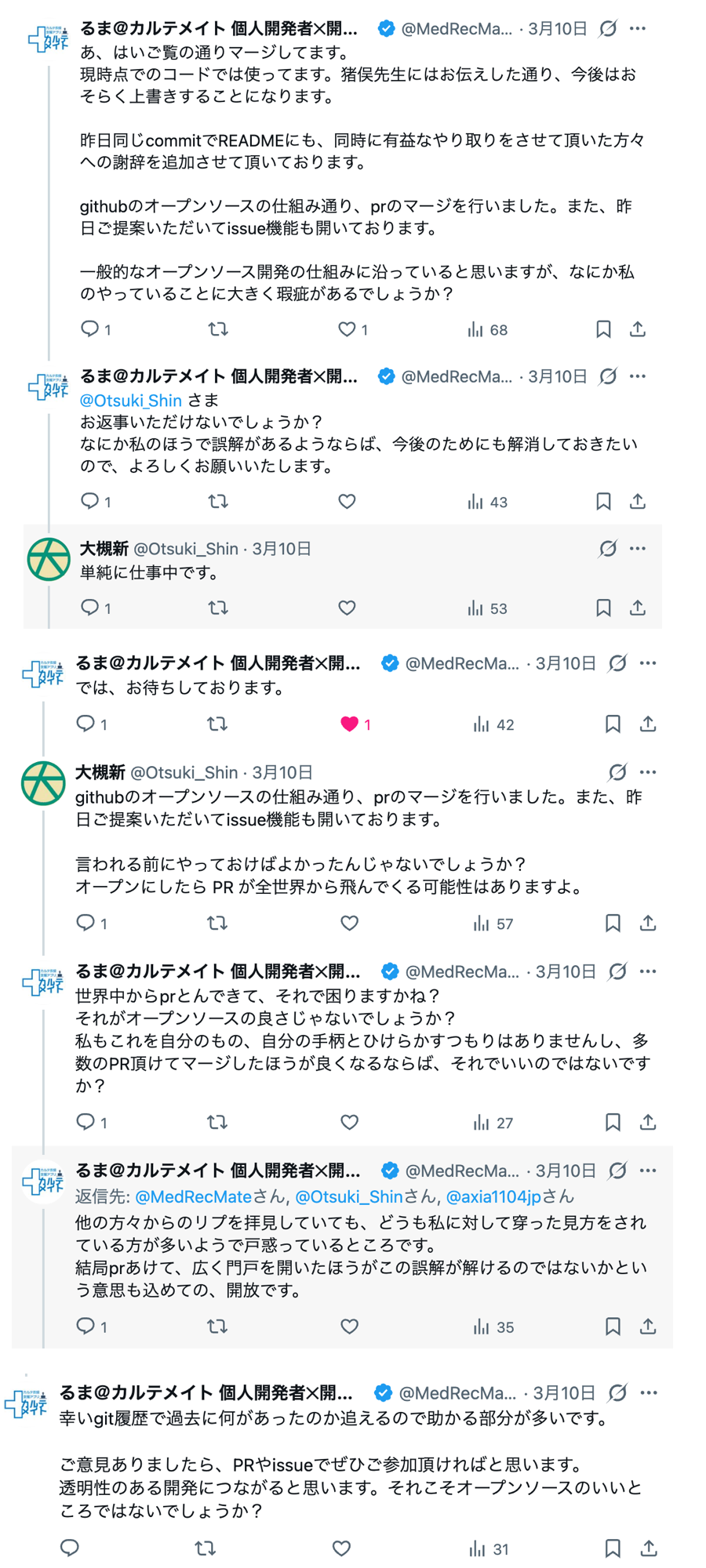This screenshot has width=706, height=1568.
Task: Click the verified badge on the first tweet
Action: 386,29
